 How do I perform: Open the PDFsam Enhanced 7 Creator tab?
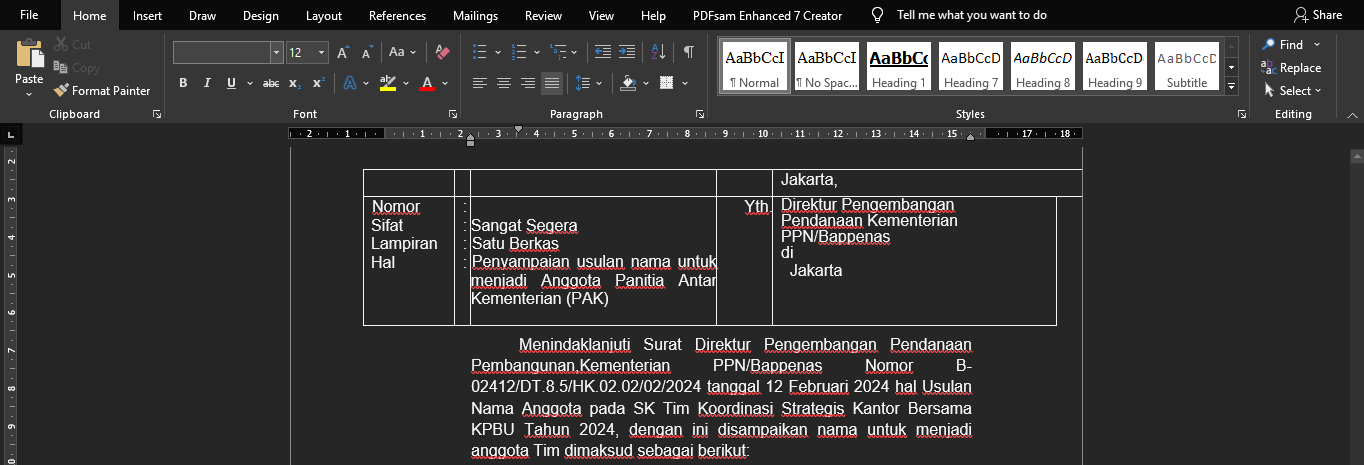pos(767,15)
